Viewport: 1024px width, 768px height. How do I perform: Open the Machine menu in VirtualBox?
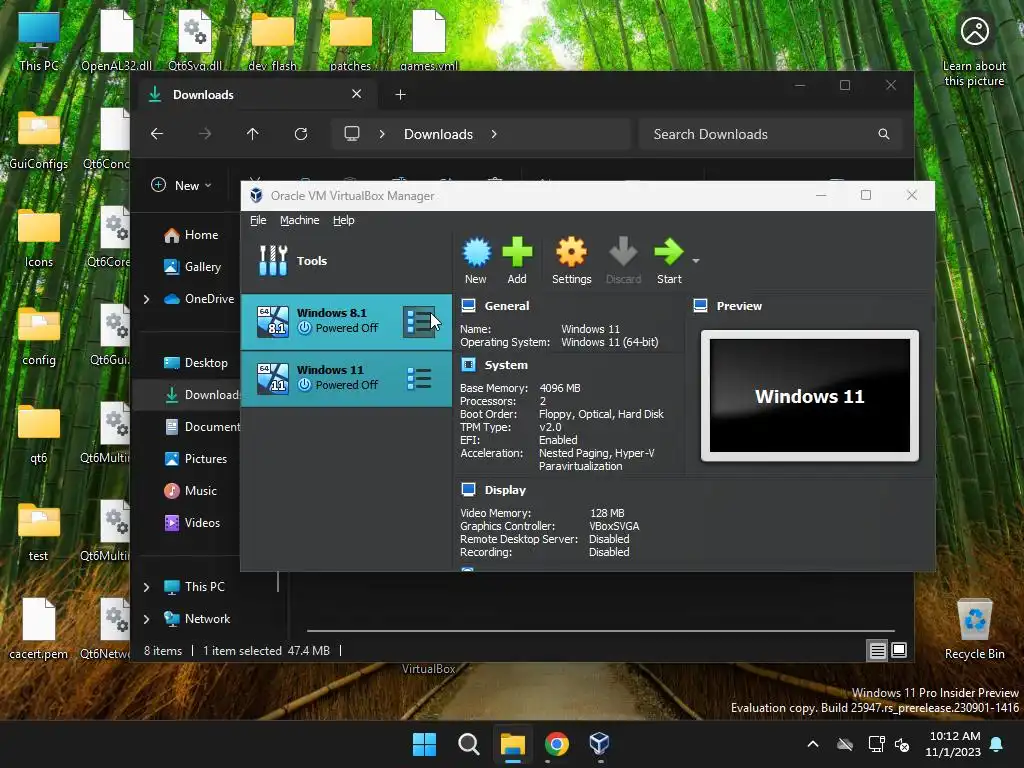point(300,220)
